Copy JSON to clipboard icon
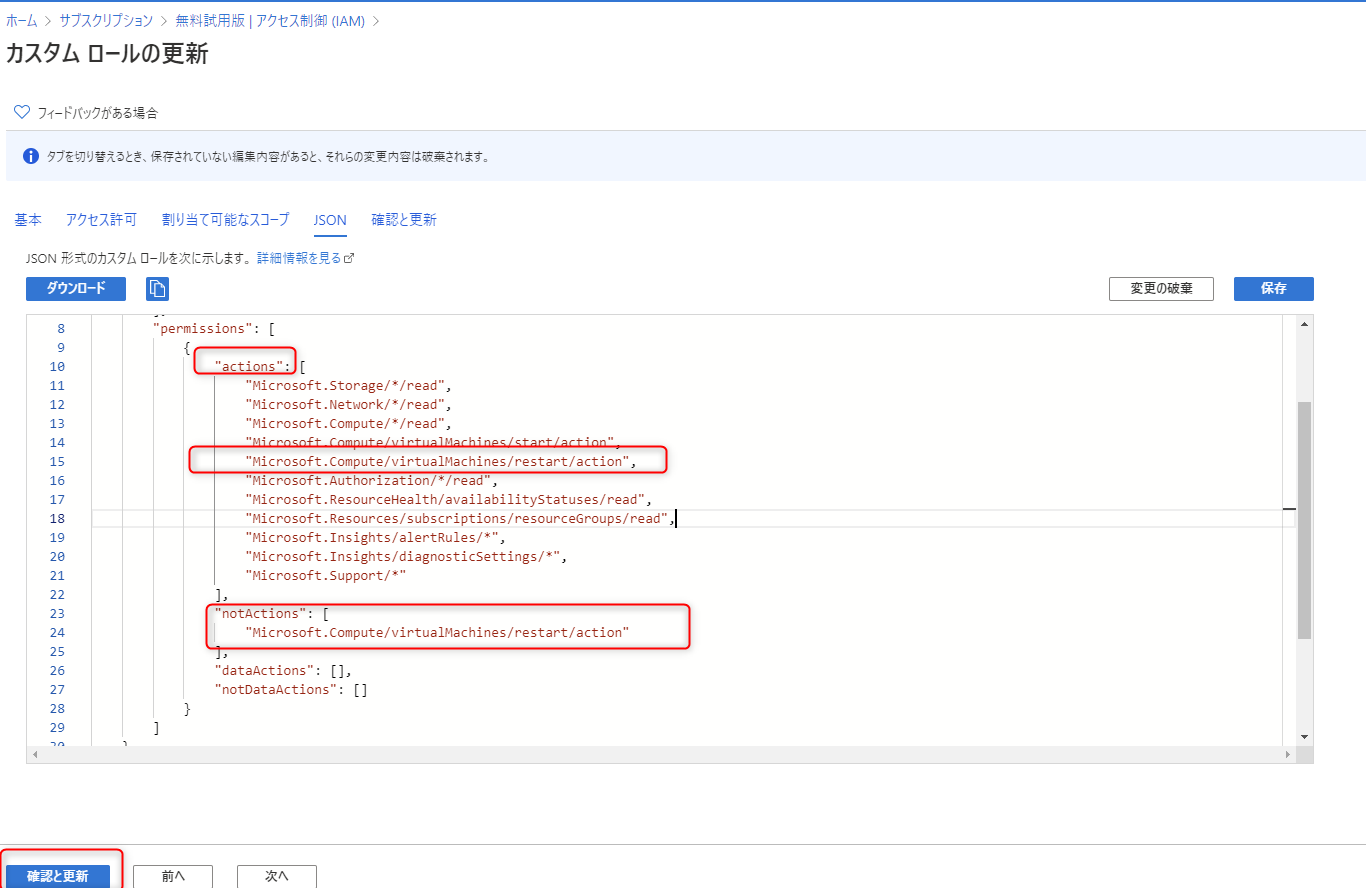Viewport: 1366px width, 888px height. point(157,289)
